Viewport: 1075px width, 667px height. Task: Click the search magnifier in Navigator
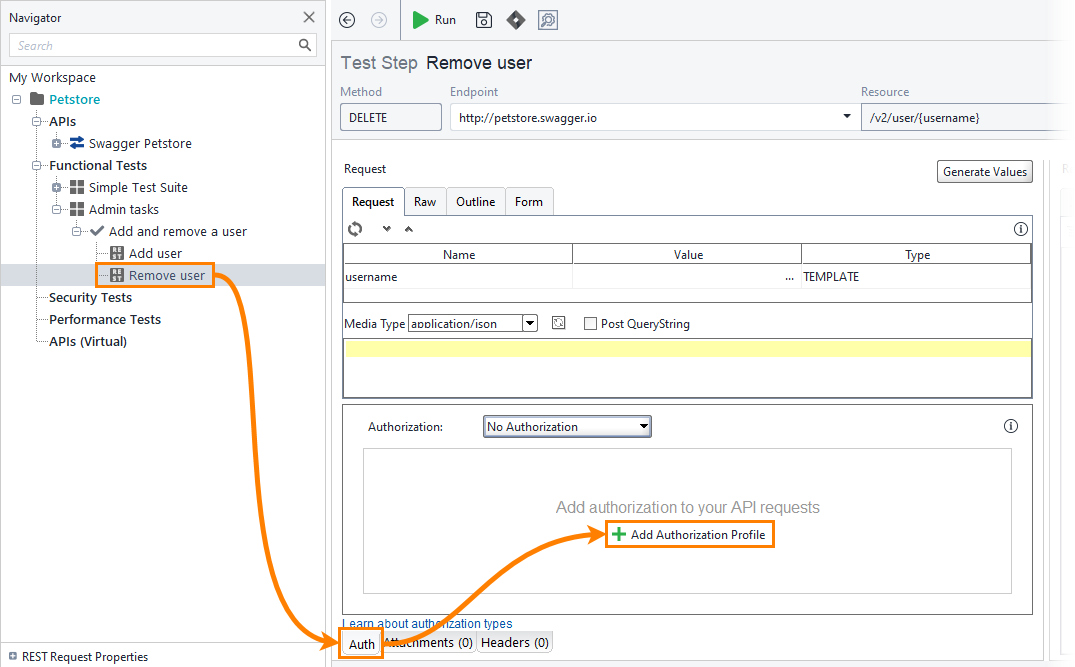click(305, 45)
